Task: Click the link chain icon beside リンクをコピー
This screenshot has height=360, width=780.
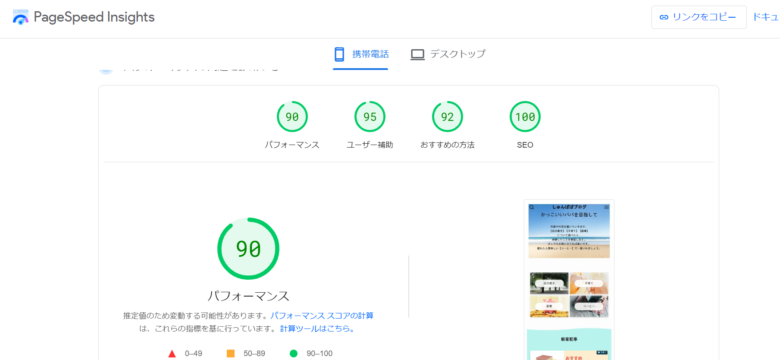Action: (x=664, y=17)
